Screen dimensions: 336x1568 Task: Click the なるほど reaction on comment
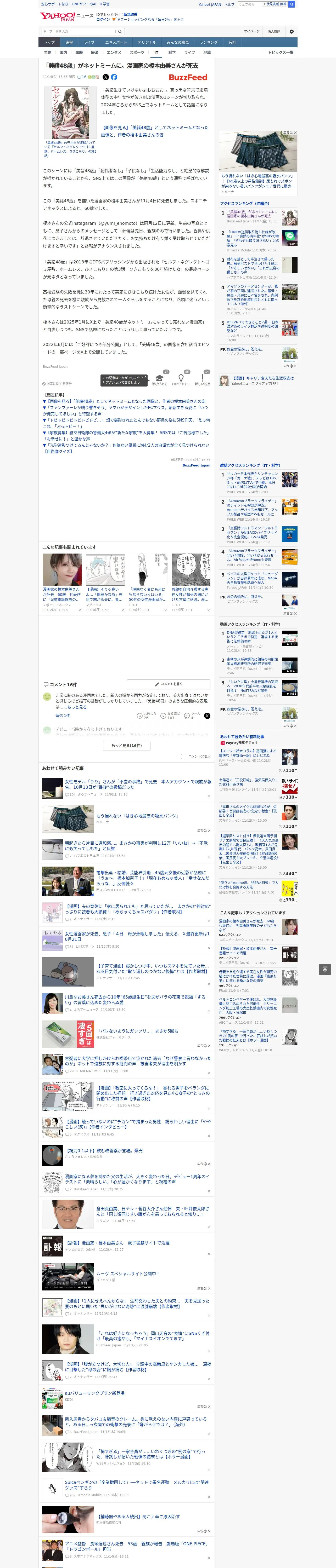coord(170,716)
